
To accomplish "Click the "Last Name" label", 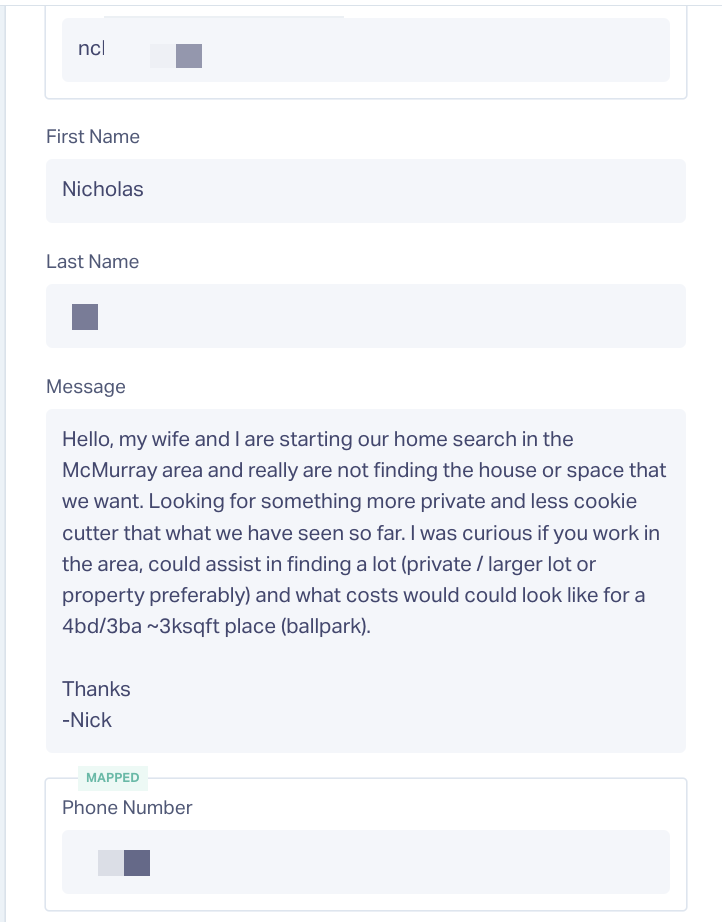I will point(92,262).
